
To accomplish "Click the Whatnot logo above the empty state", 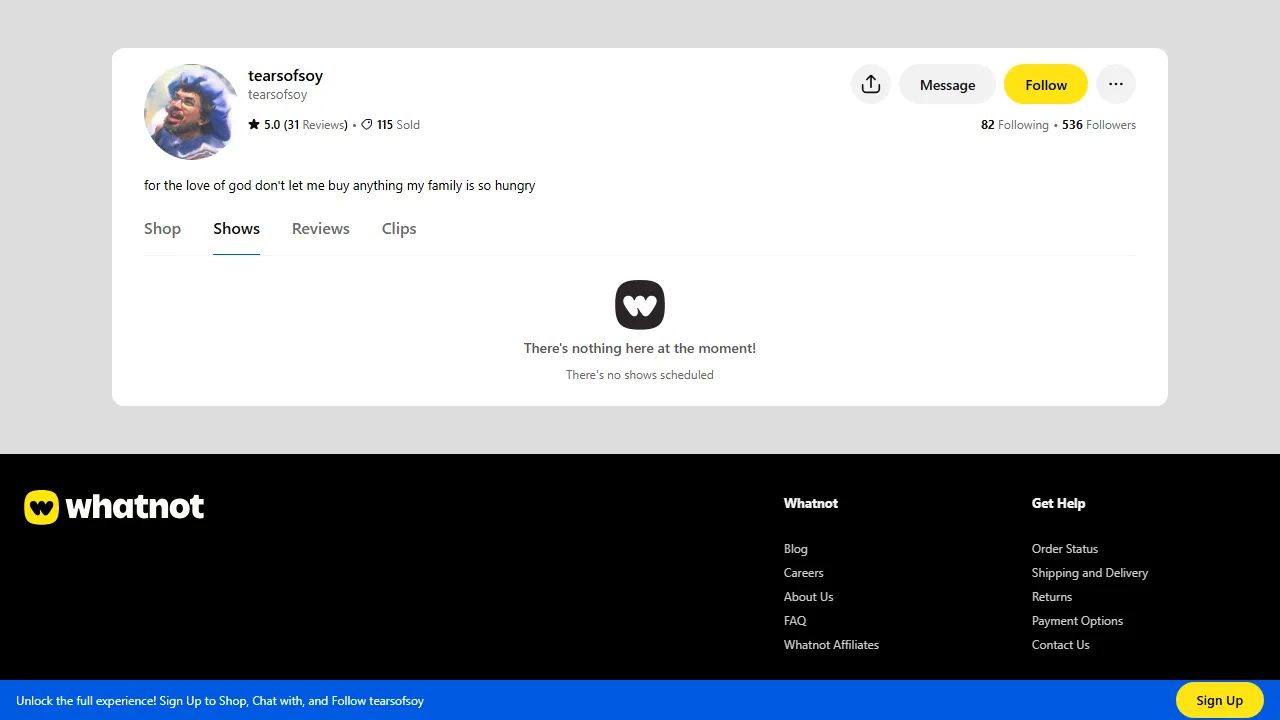I will point(639,304).
